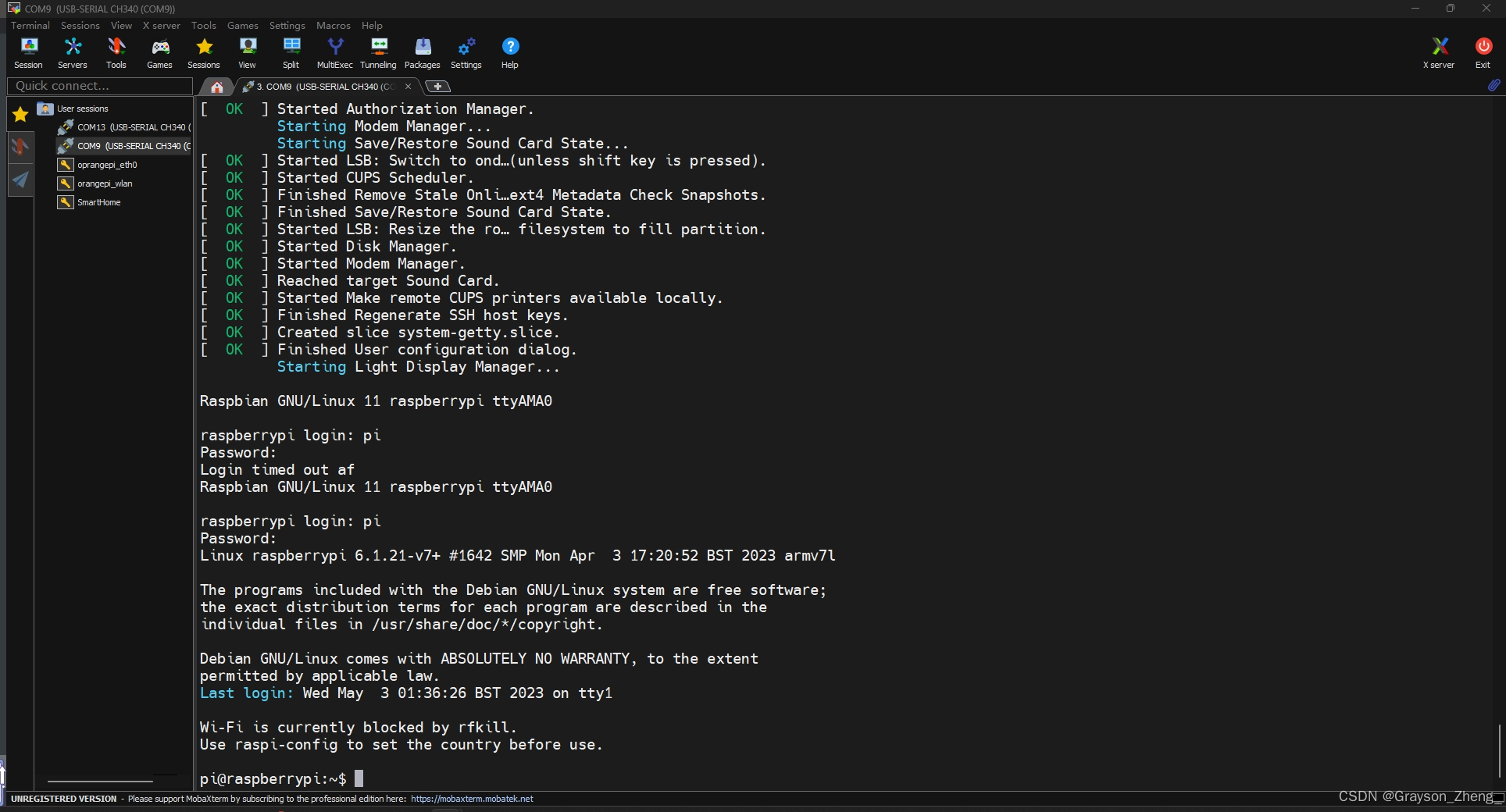Click the Quick connect input field

(100, 86)
